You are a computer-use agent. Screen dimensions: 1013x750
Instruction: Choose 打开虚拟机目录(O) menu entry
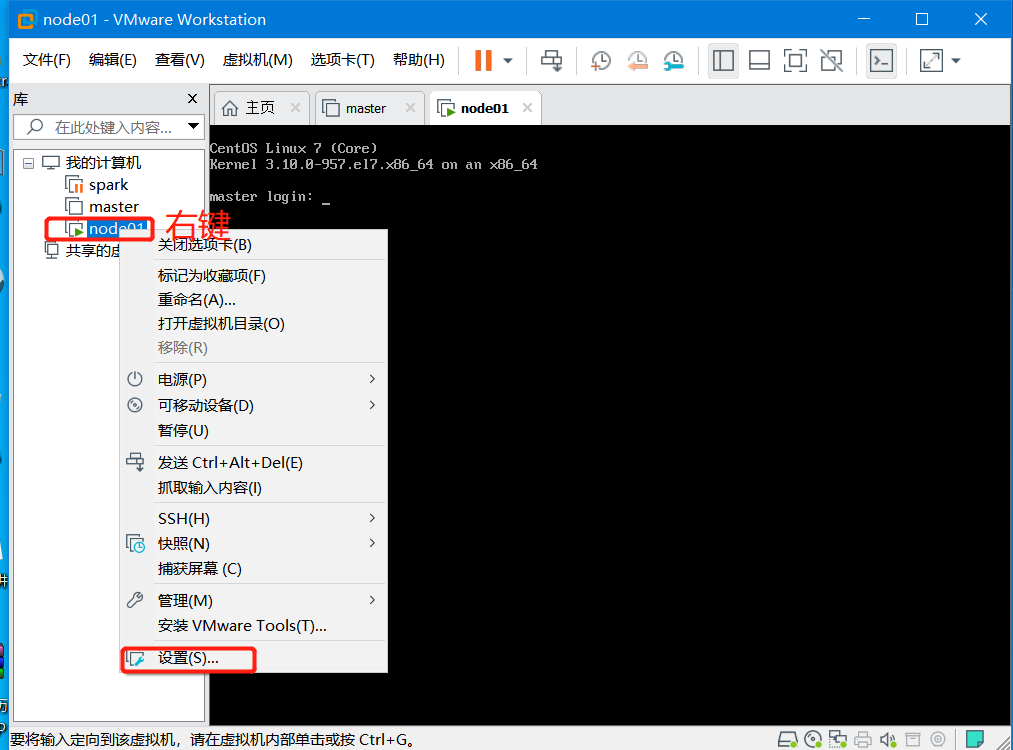(x=221, y=324)
